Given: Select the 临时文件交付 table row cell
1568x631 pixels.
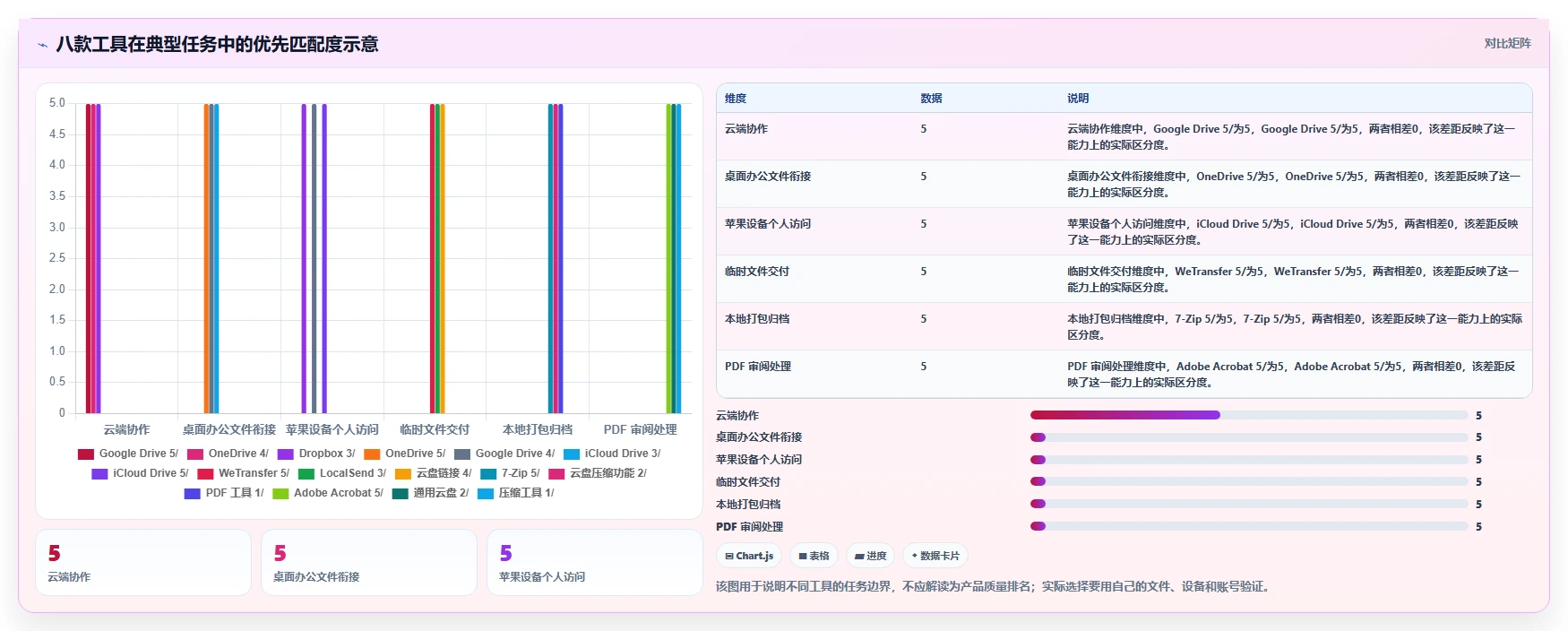Looking at the screenshot, I should (x=814, y=279).
